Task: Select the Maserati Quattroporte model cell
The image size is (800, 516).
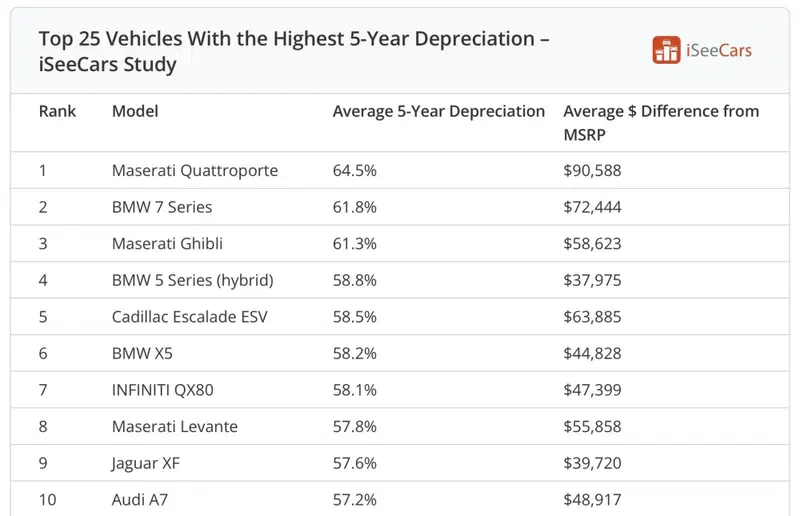Action: [195, 170]
